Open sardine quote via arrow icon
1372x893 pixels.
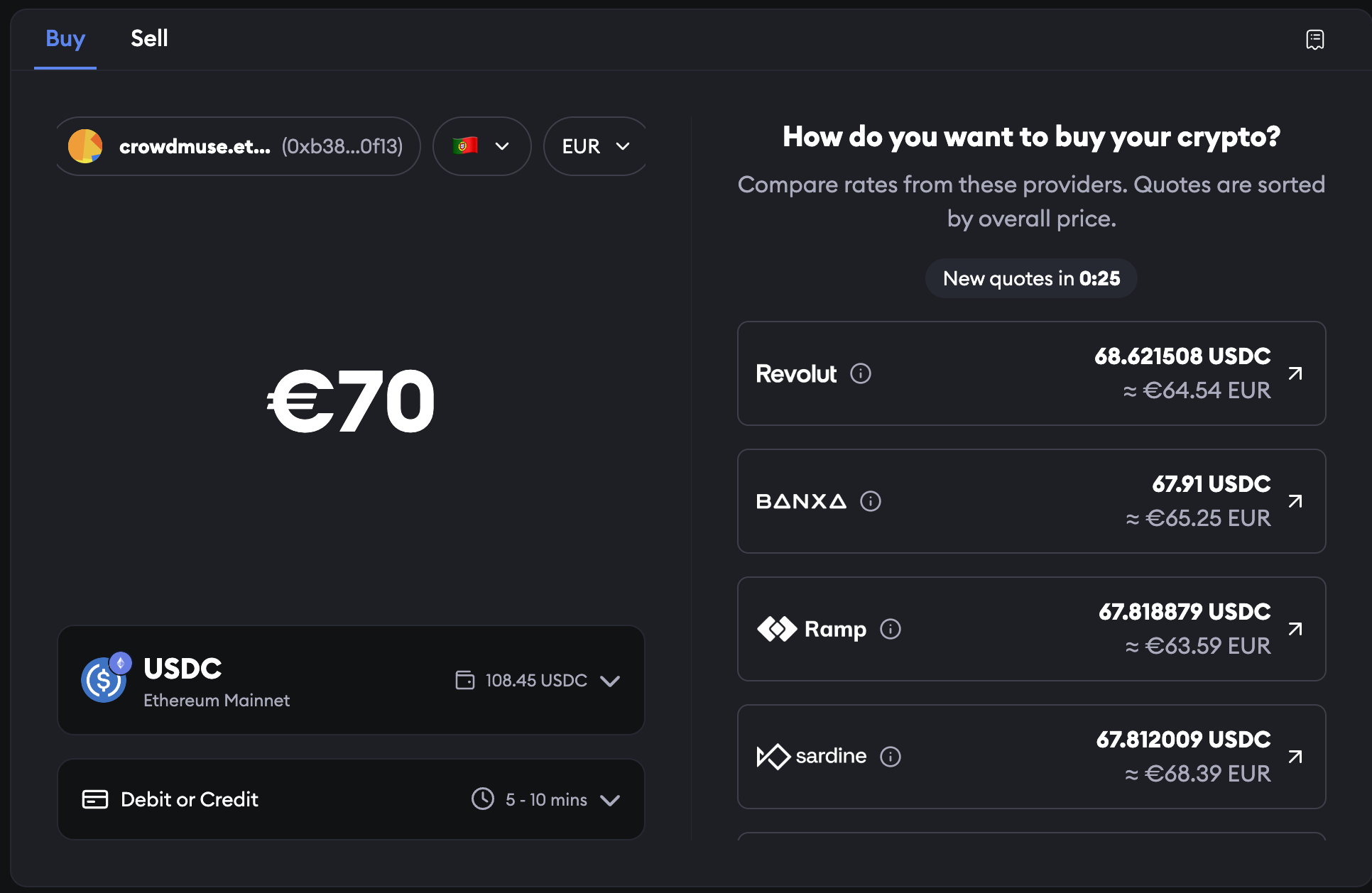[x=1295, y=757]
